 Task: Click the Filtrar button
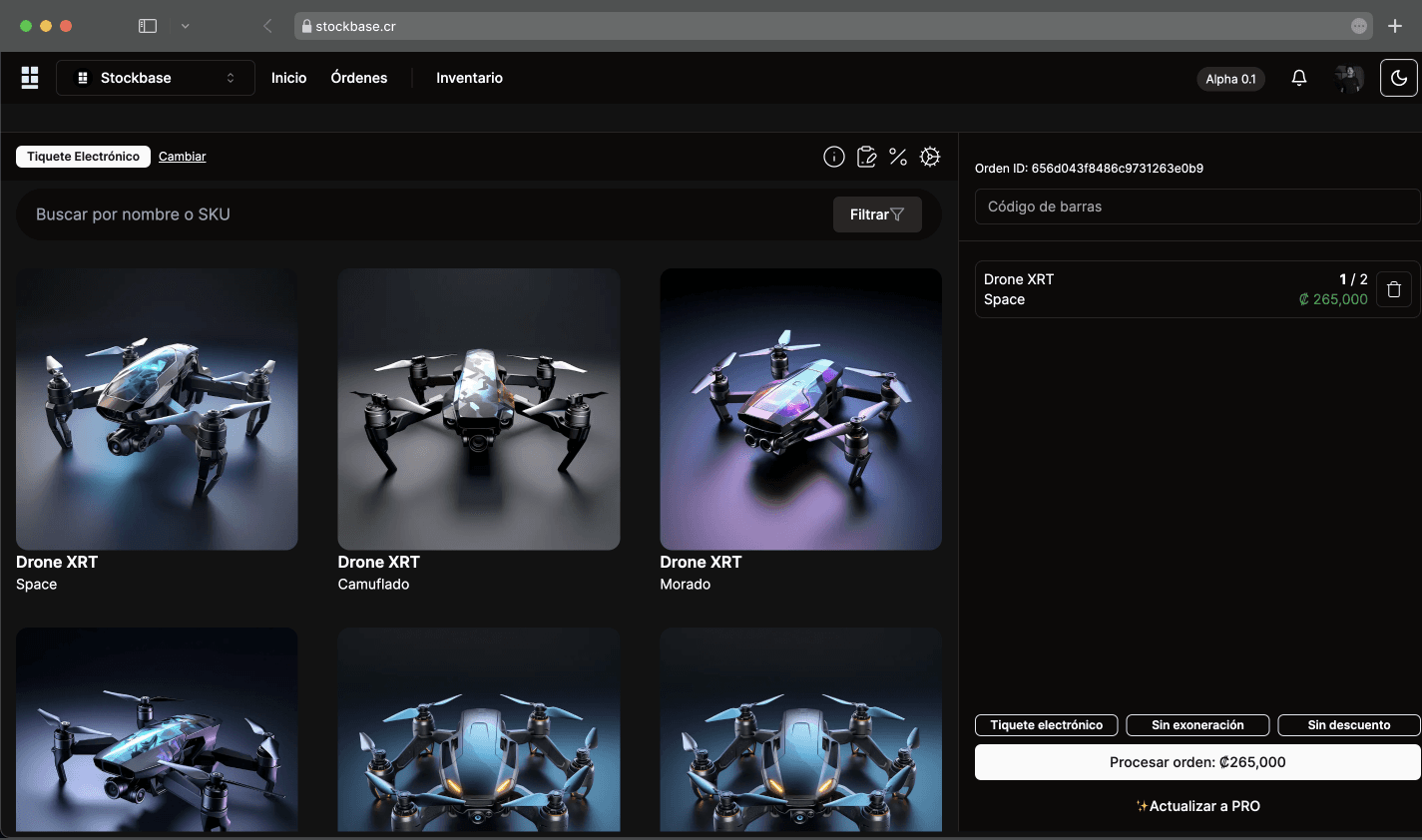click(x=877, y=214)
